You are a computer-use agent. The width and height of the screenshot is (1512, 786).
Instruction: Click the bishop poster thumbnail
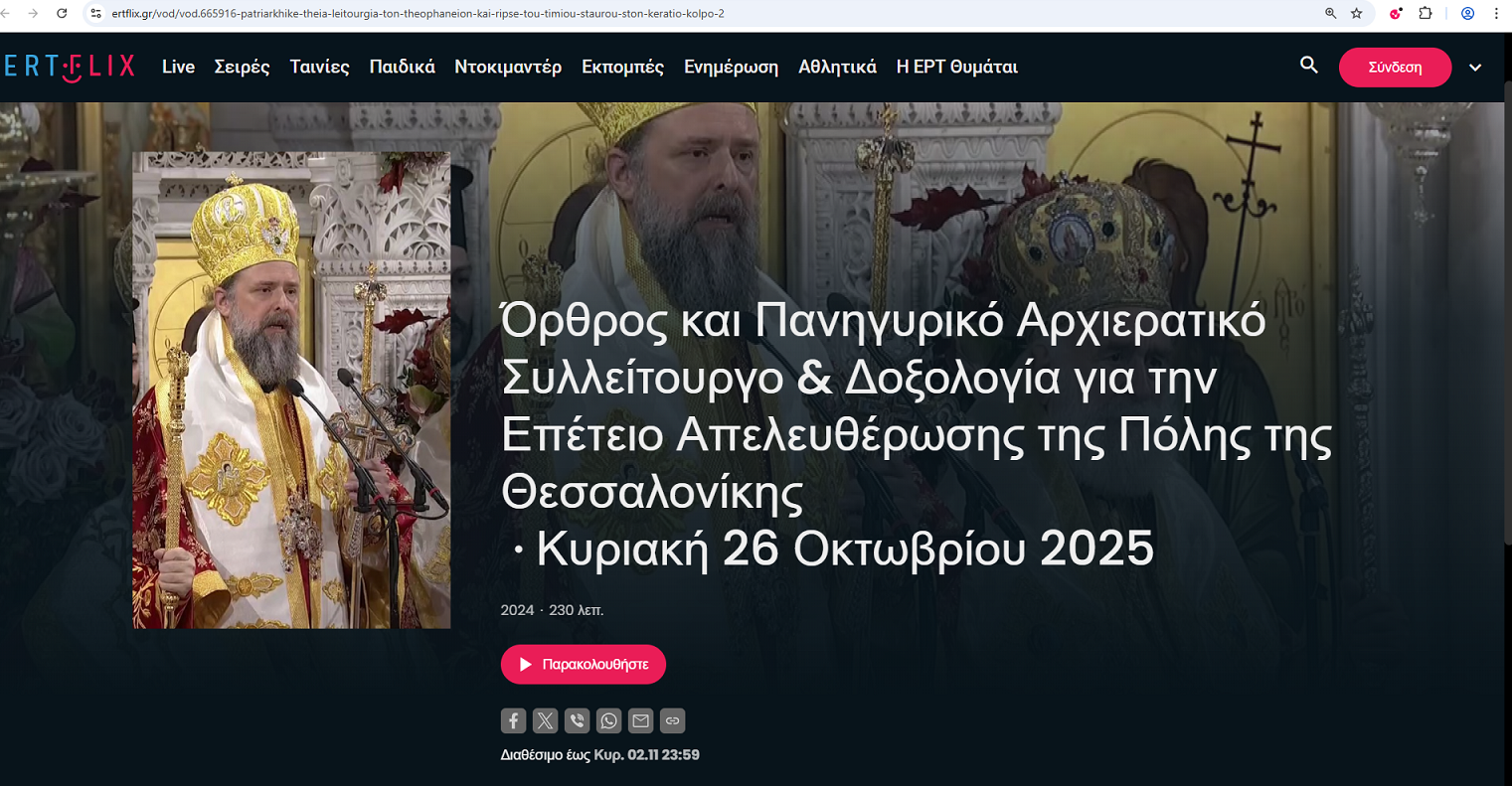coord(291,390)
